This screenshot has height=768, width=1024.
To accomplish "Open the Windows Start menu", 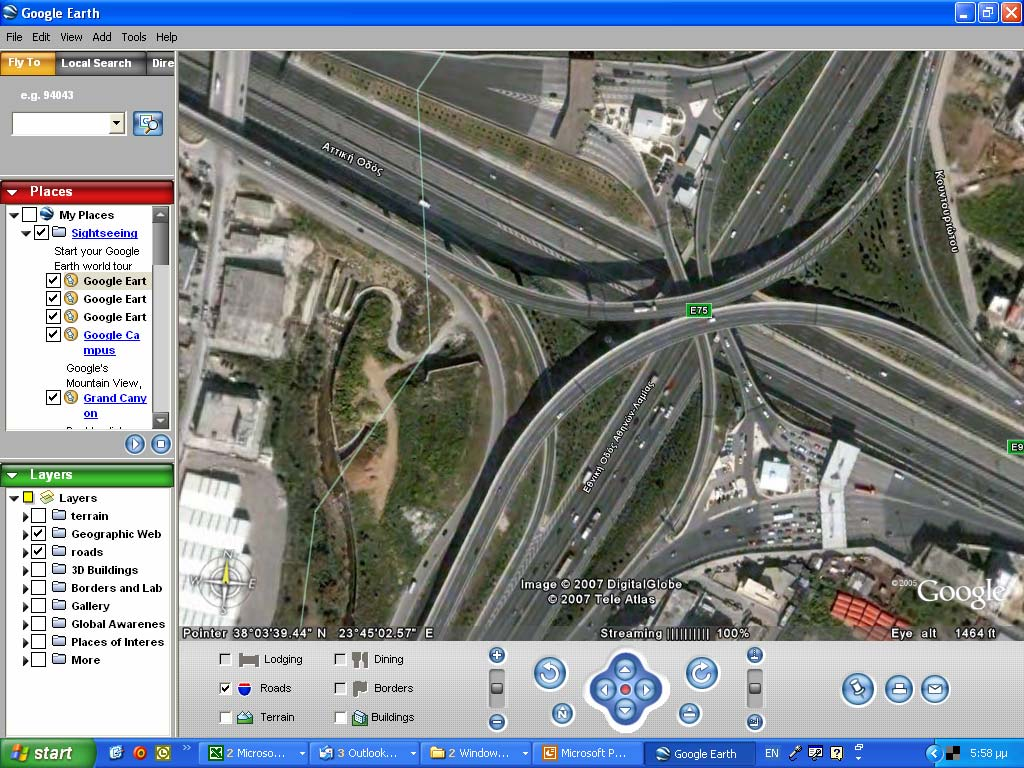I will 46,753.
